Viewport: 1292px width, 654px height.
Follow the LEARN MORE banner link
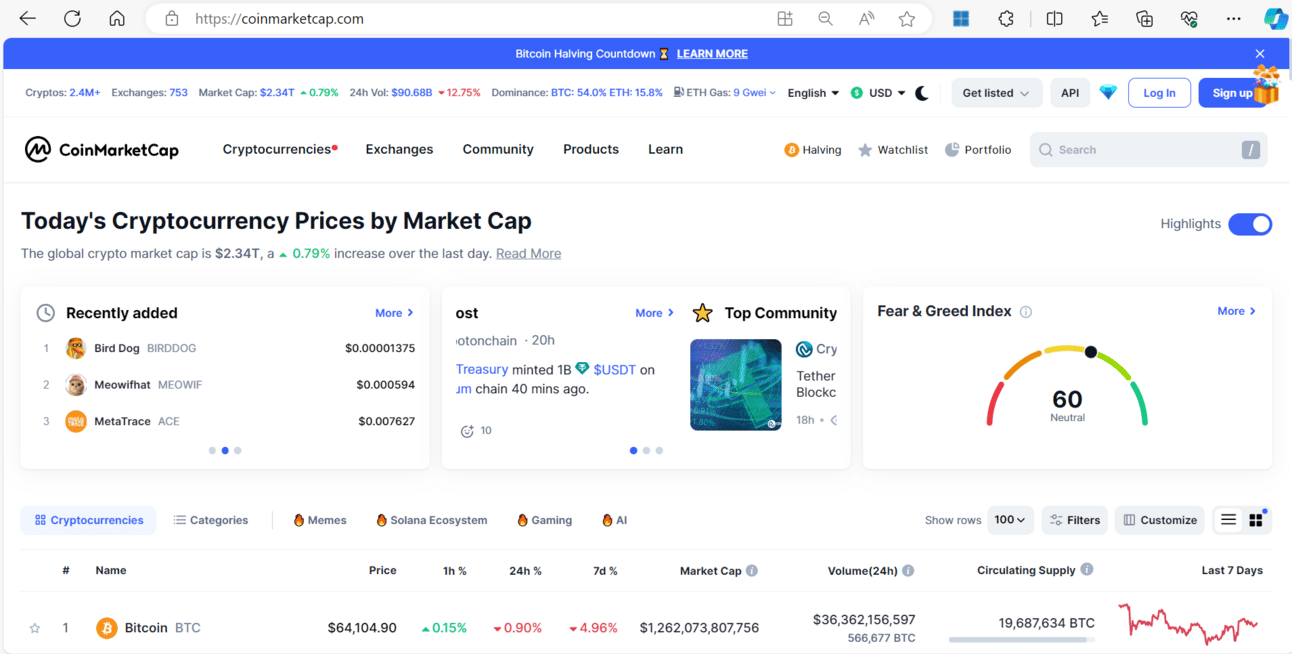[712, 54]
